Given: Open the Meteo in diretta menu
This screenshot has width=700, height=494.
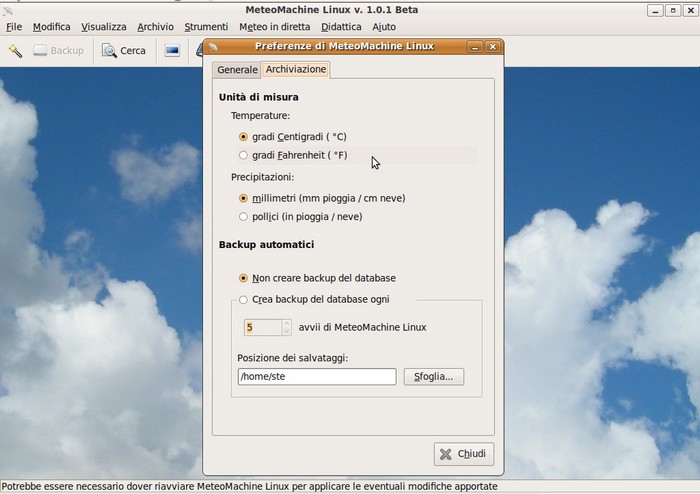Looking at the screenshot, I should pos(275,27).
